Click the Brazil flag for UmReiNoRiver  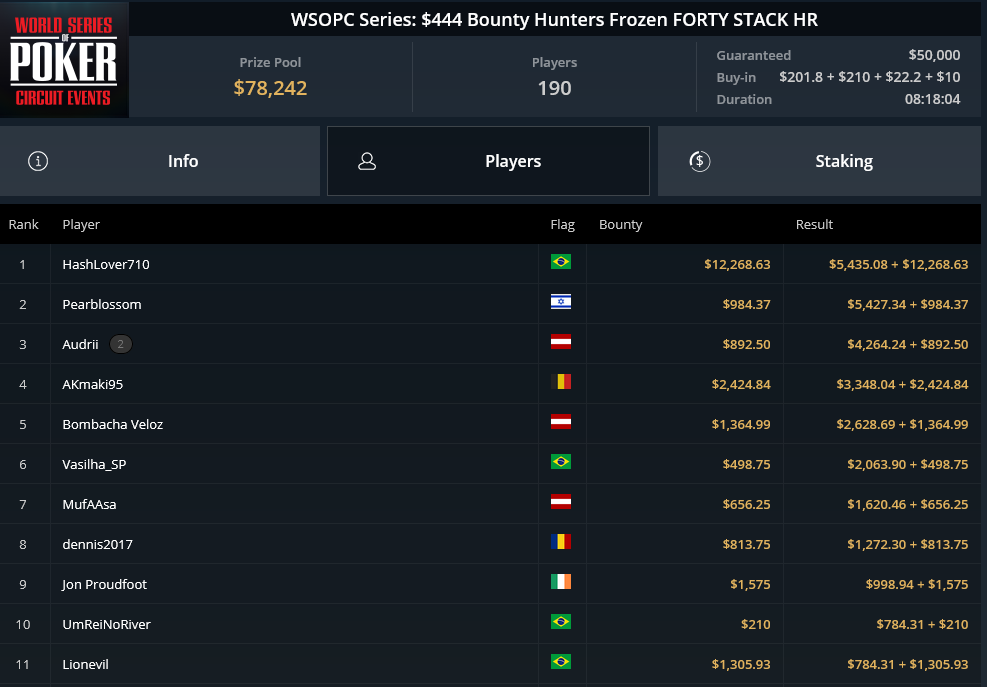click(x=561, y=622)
